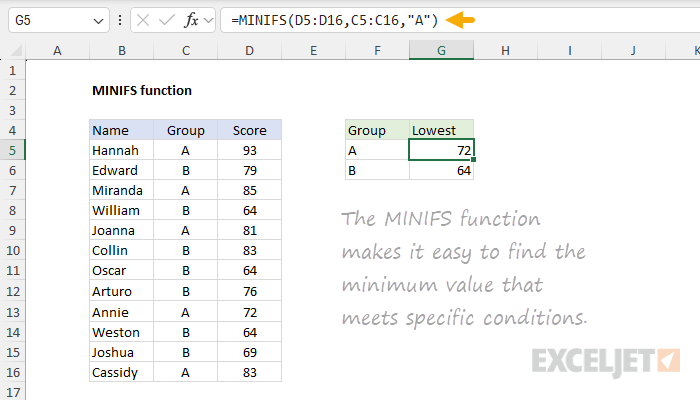Click the 'Group' header in column C

tap(186, 130)
